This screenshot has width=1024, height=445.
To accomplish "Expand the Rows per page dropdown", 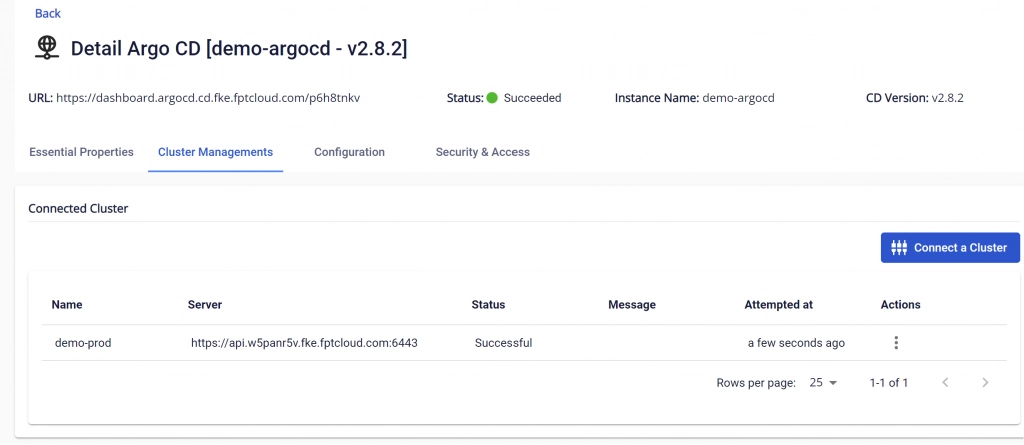I will click(x=823, y=383).
